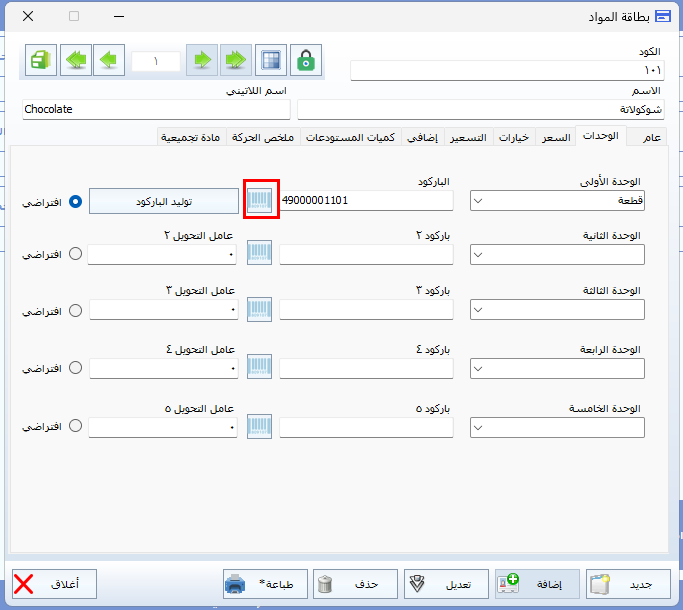Click the green stacked cards icon

pyautogui.click(x=40, y=60)
